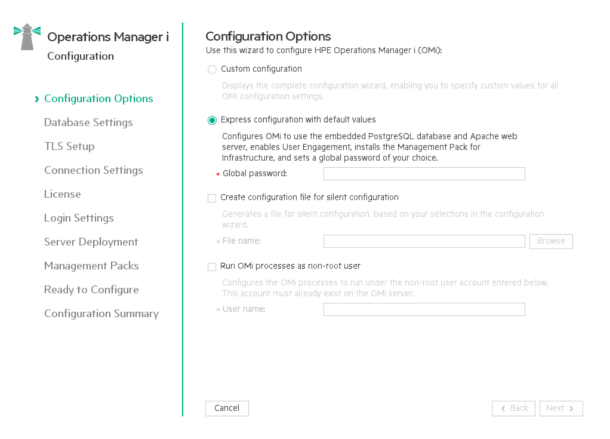
Task: Open Connection Settings step
Action: [93, 170]
